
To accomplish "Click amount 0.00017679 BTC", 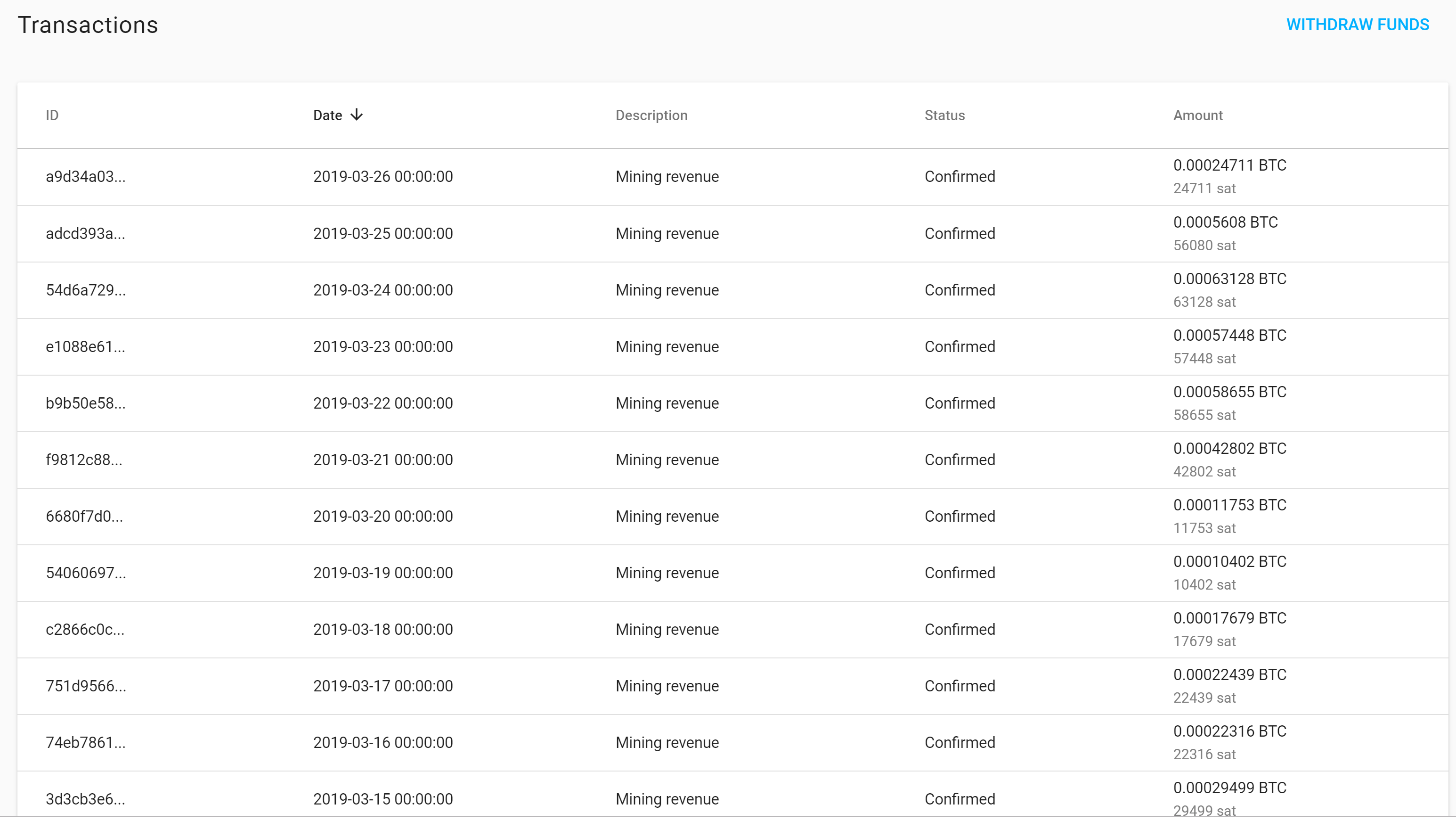I will (1229, 618).
